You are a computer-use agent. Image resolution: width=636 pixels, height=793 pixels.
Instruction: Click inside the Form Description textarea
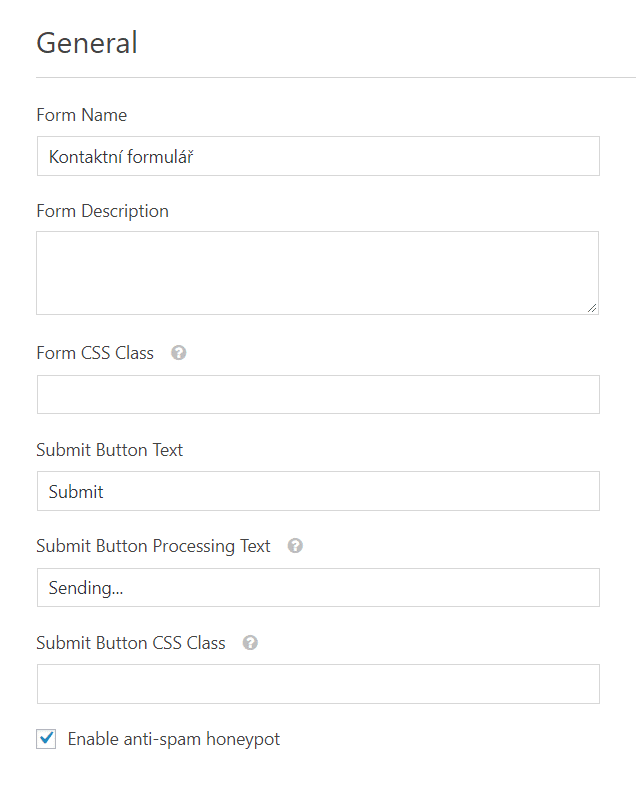(317, 273)
